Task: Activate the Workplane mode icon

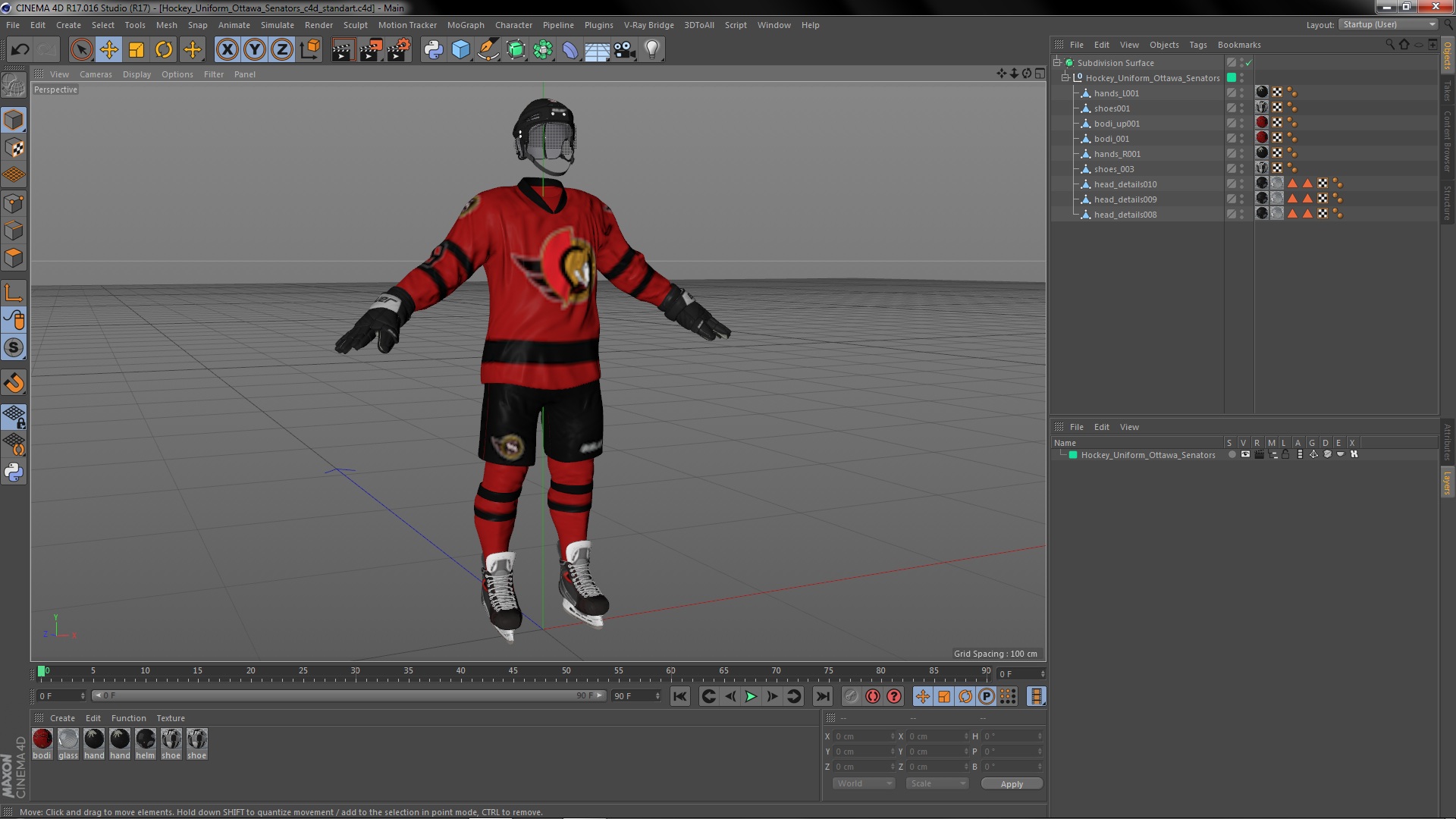Action: pos(14,175)
